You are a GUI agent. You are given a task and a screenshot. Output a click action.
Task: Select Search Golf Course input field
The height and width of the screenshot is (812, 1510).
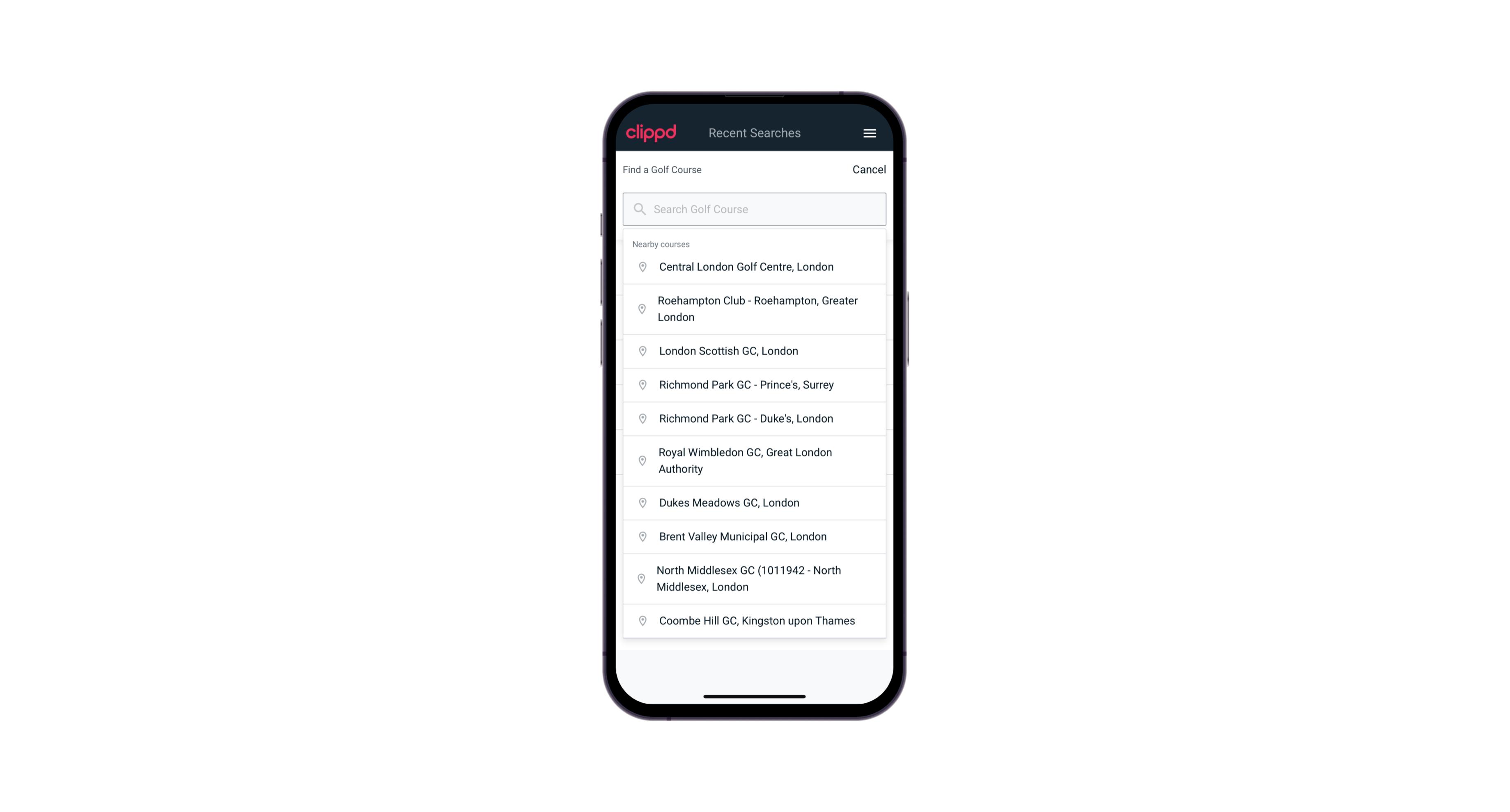pyautogui.click(x=755, y=208)
